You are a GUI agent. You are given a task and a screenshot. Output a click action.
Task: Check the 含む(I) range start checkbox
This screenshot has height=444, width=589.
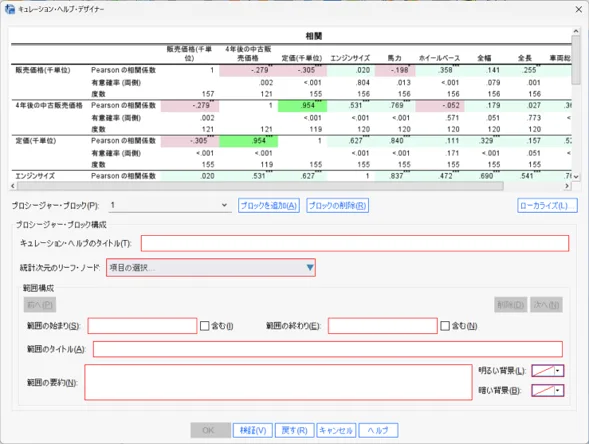tap(204, 326)
